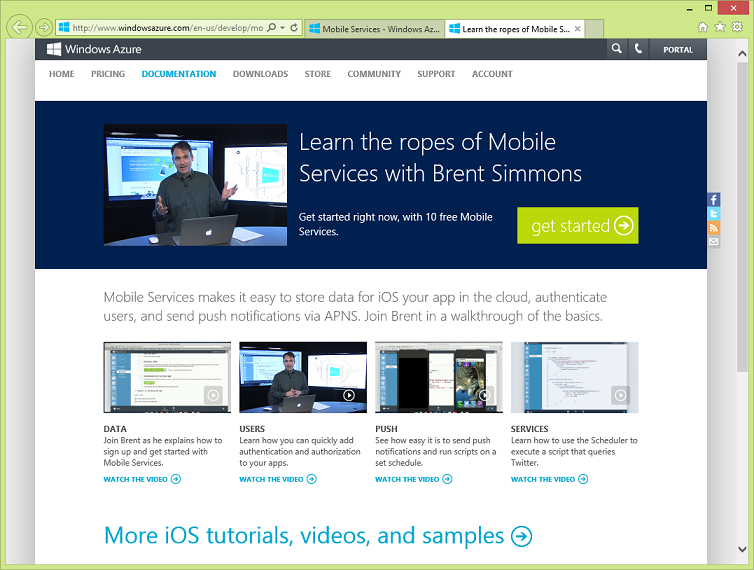The image size is (754, 570).
Task: Click the scrollbar down arrow
Action: coord(742,549)
